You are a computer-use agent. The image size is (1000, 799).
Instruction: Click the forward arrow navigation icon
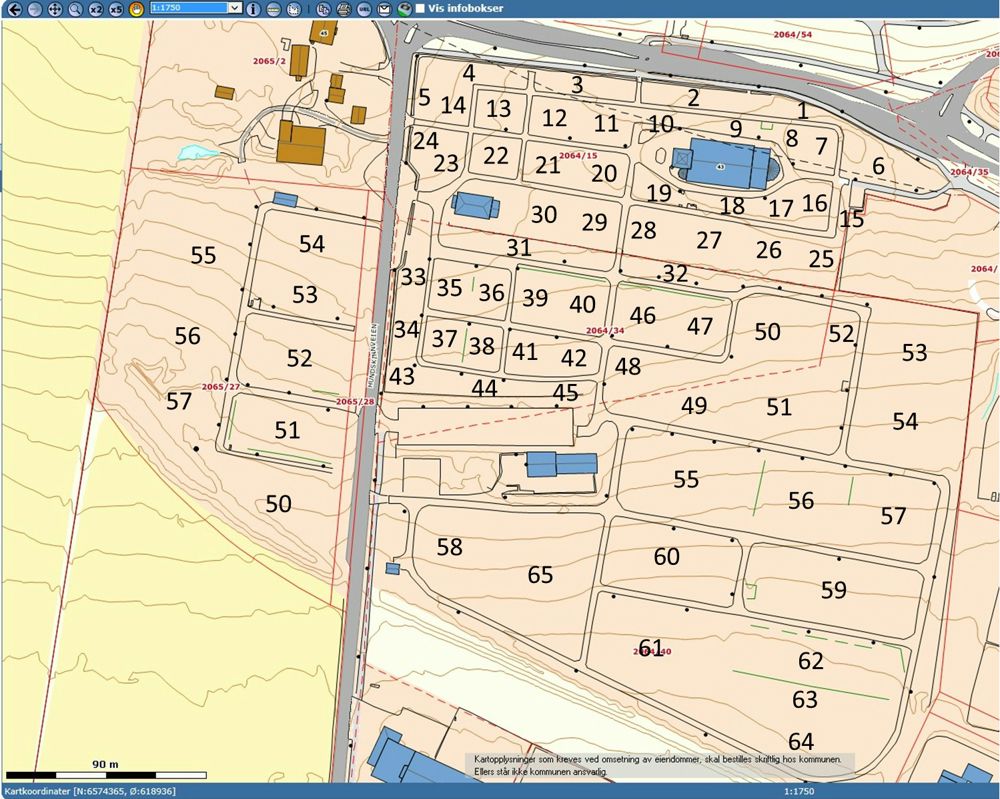(33, 9)
